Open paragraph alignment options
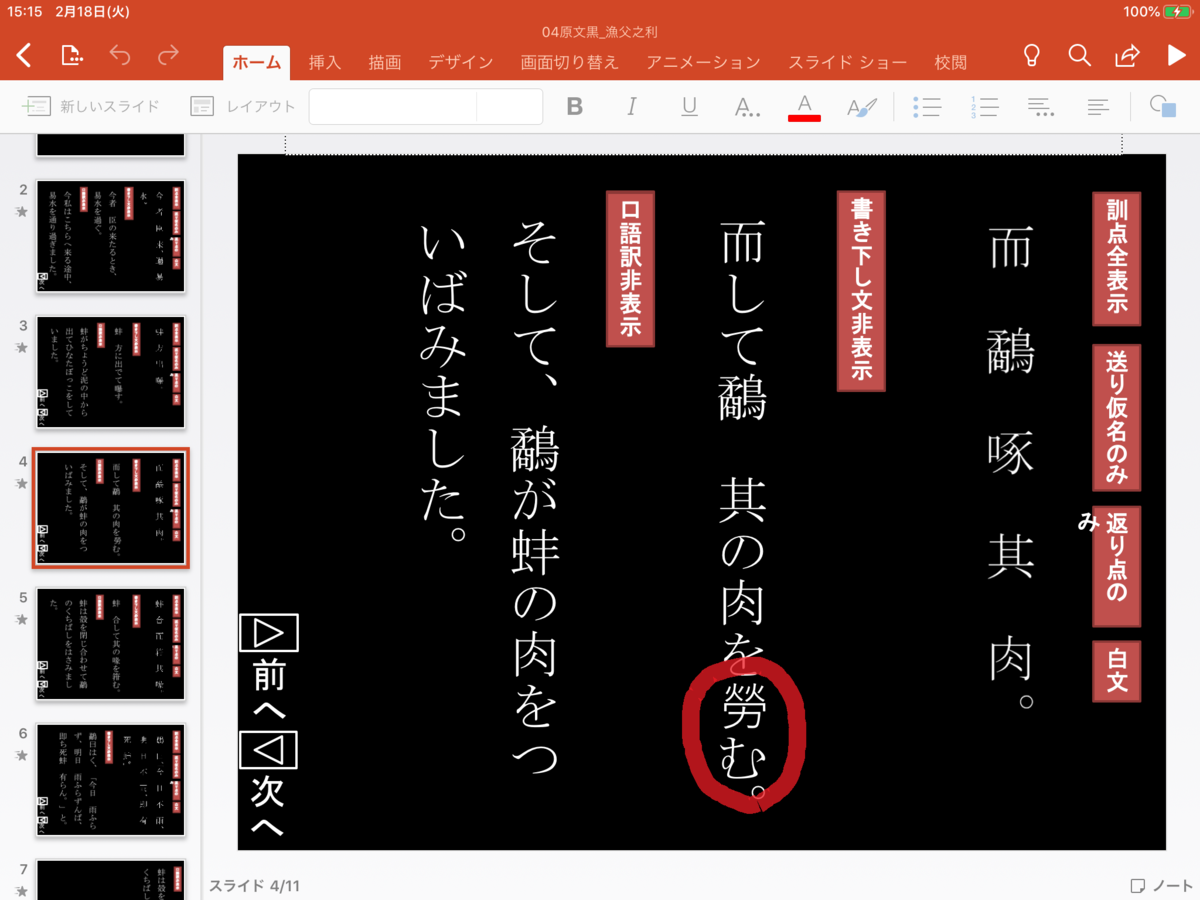1200x900 pixels. click(x=1041, y=107)
